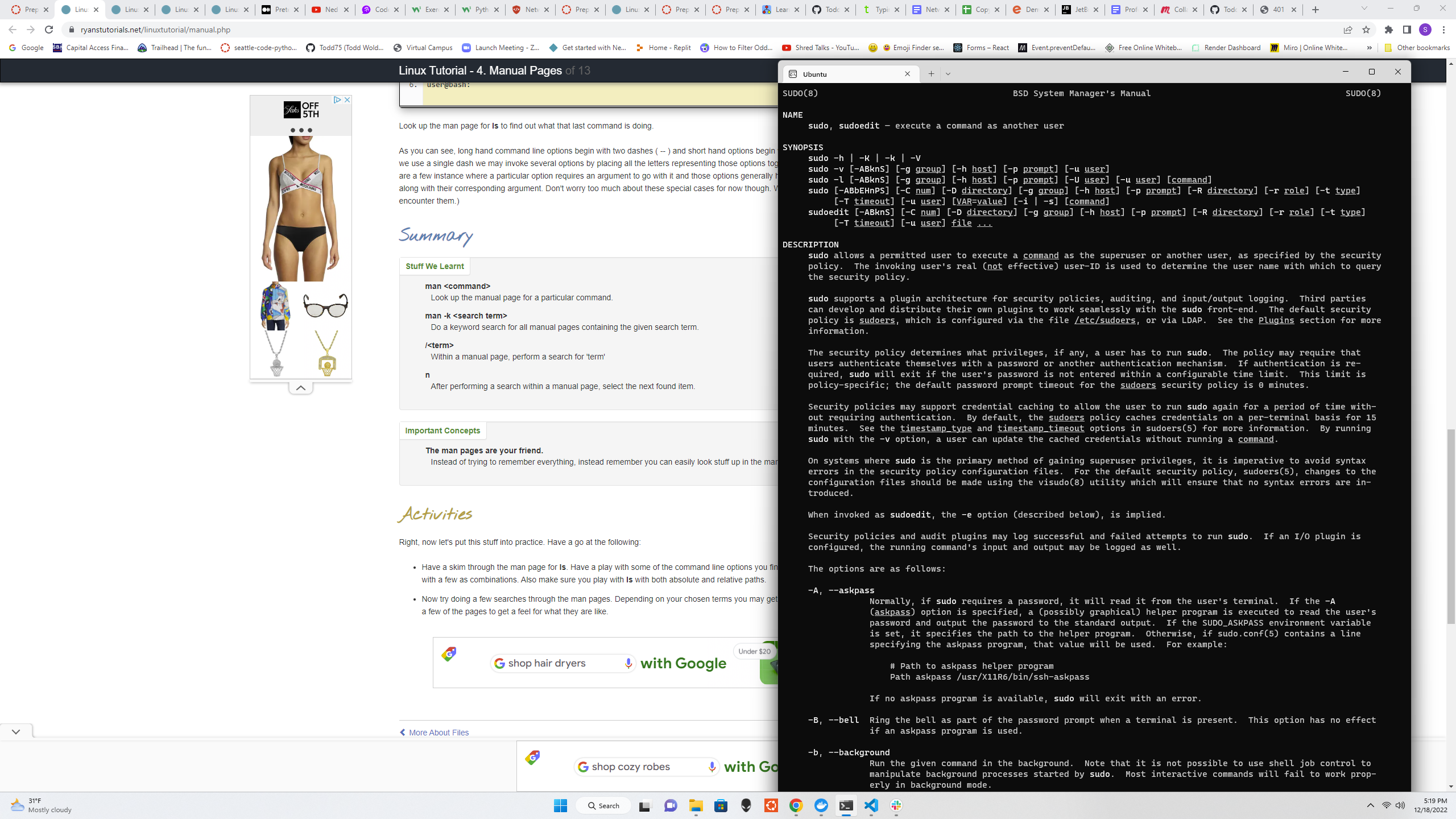Click the GitHub Todd75 bookmark icon
1456x819 pixels.
tap(310, 47)
